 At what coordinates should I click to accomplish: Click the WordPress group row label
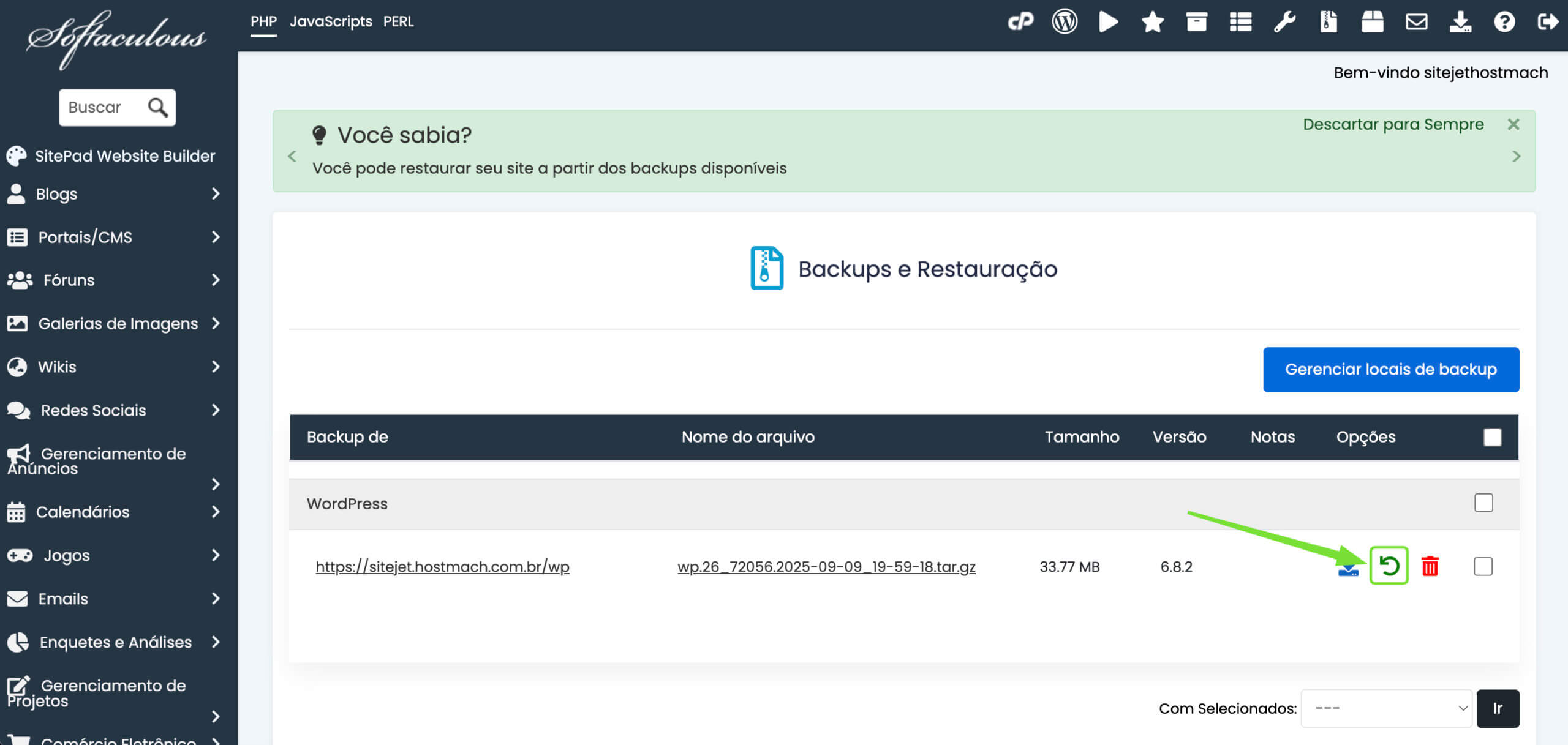coord(347,504)
